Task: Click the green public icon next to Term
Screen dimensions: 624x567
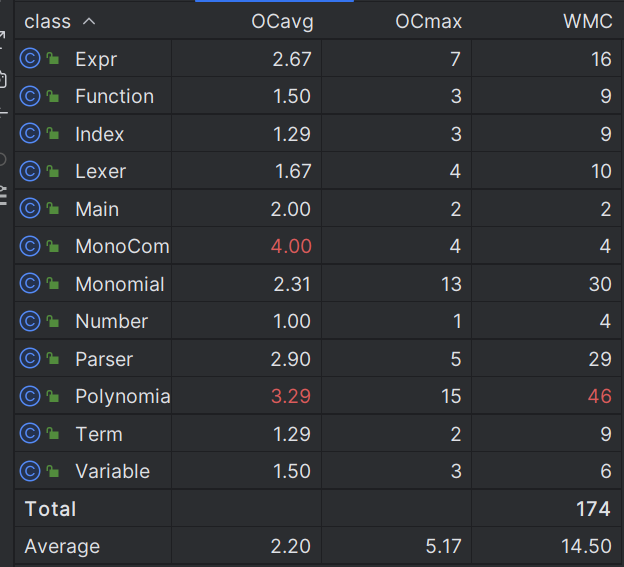Action: (x=53, y=433)
